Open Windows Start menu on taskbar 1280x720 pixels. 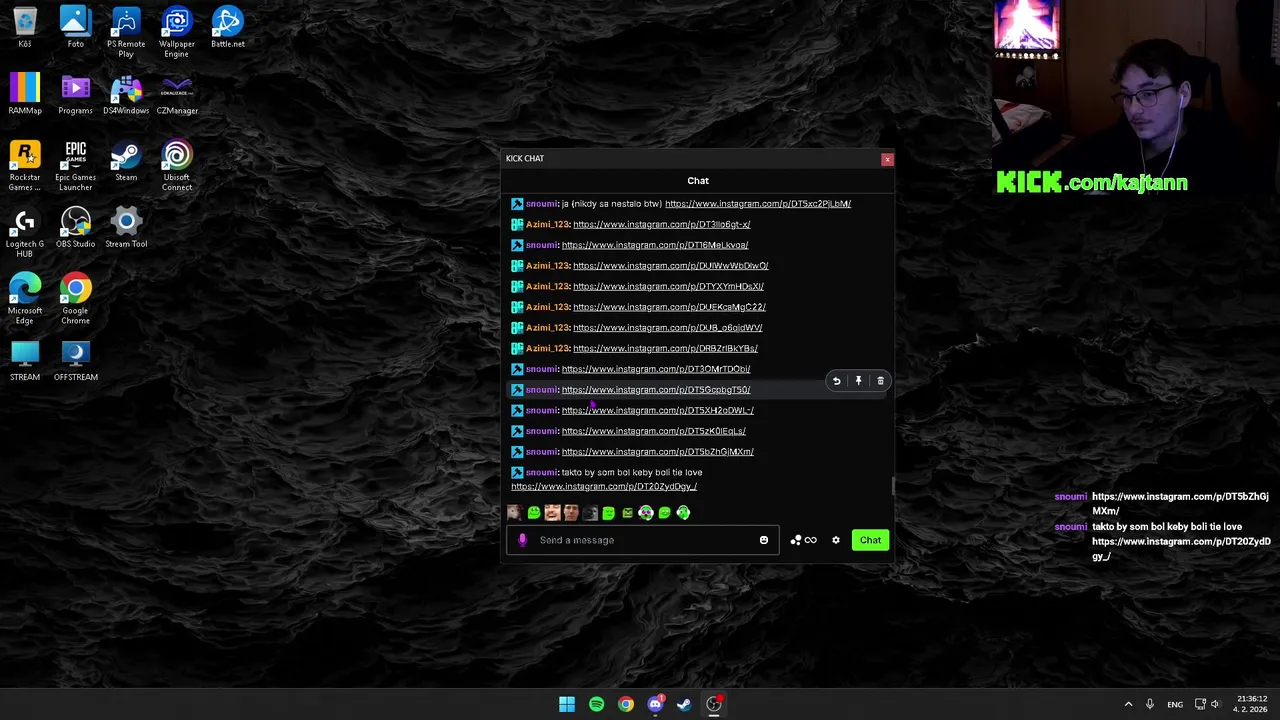click(x=567, y=704)
